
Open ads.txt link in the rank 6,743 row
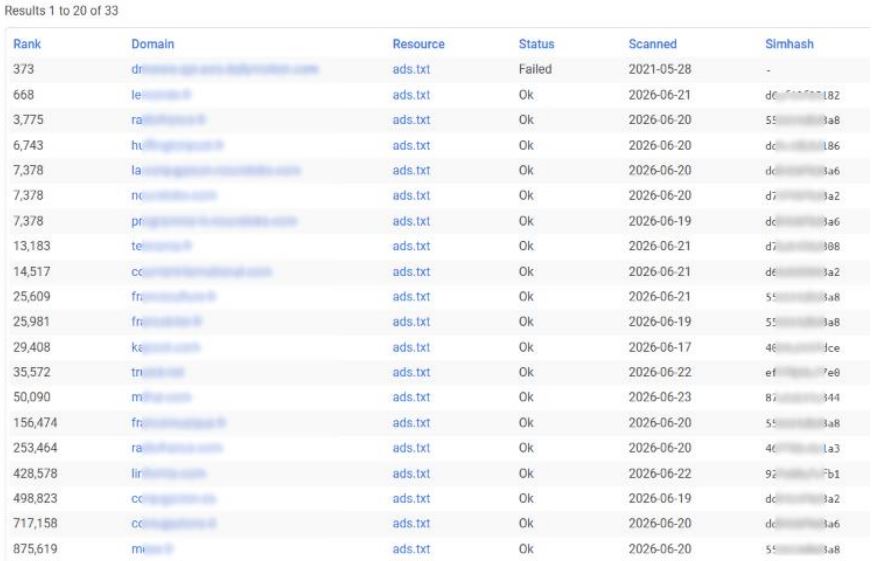coord(411,146)
